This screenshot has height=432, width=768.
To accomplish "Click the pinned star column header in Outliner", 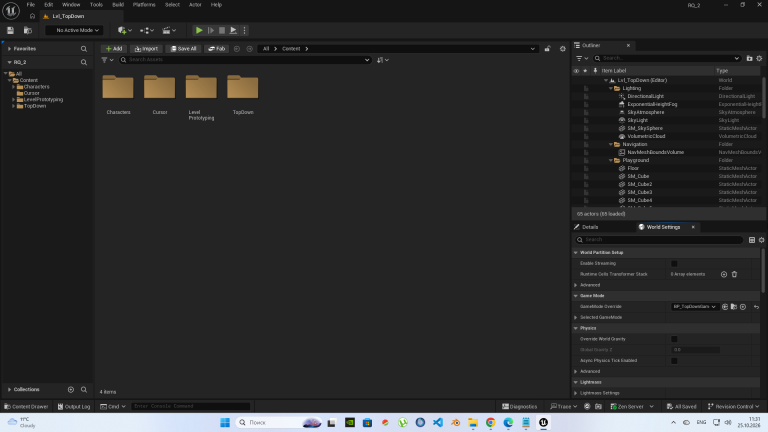I will [x=585, y=71].
